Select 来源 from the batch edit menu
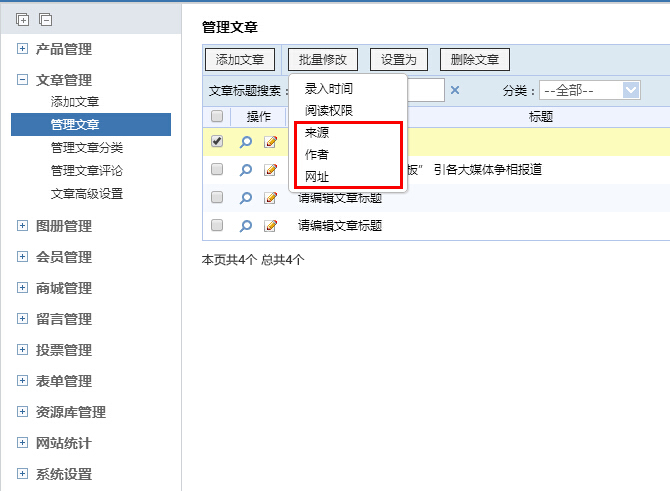This screenshot has width=670, height=491. pyautogui.click(x=317, y=133)
